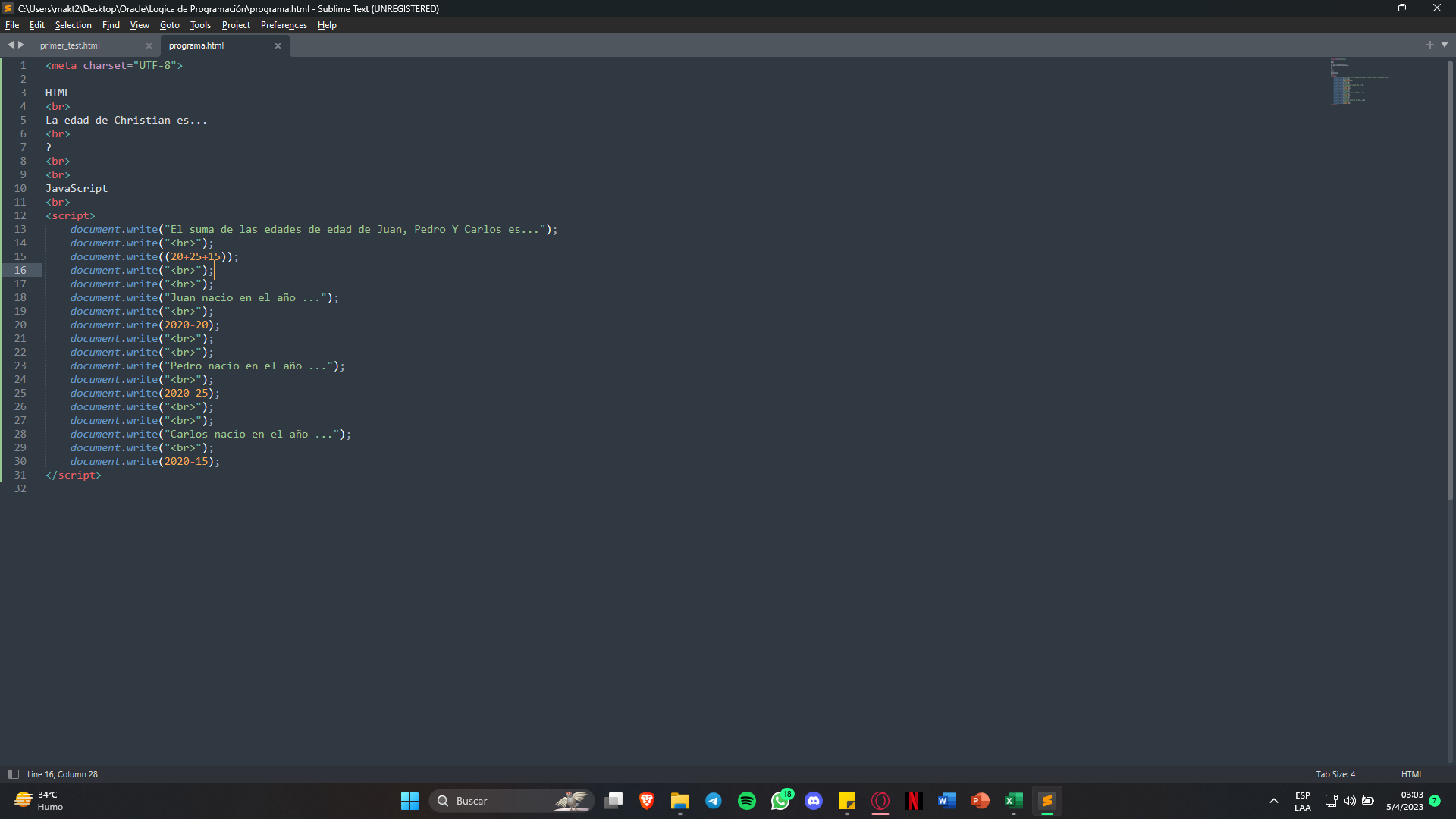Close the primer_test.html tab
Viewport: 1456px width, 819px height.
click(149, 46)
